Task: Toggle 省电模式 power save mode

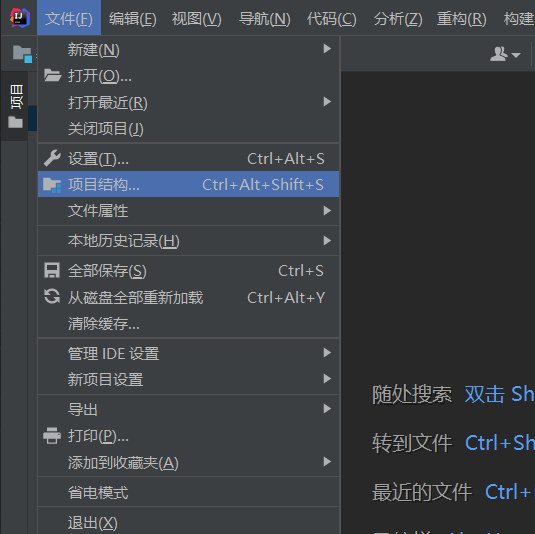Action: pos(188,492)
